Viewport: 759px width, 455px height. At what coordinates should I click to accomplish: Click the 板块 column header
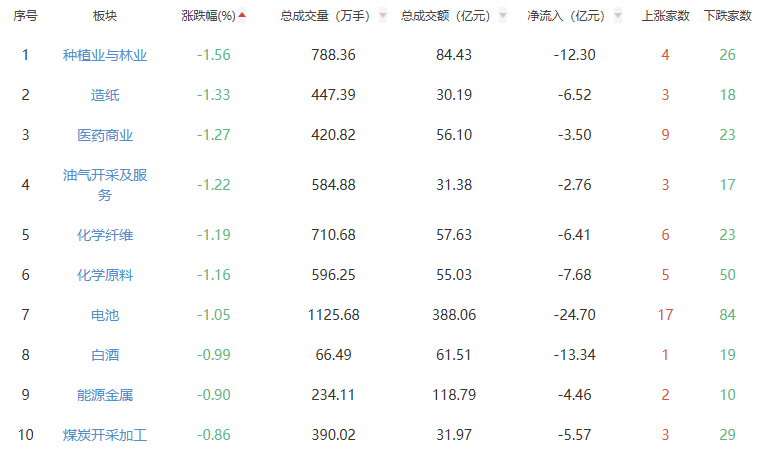click(x=105, y=16)
